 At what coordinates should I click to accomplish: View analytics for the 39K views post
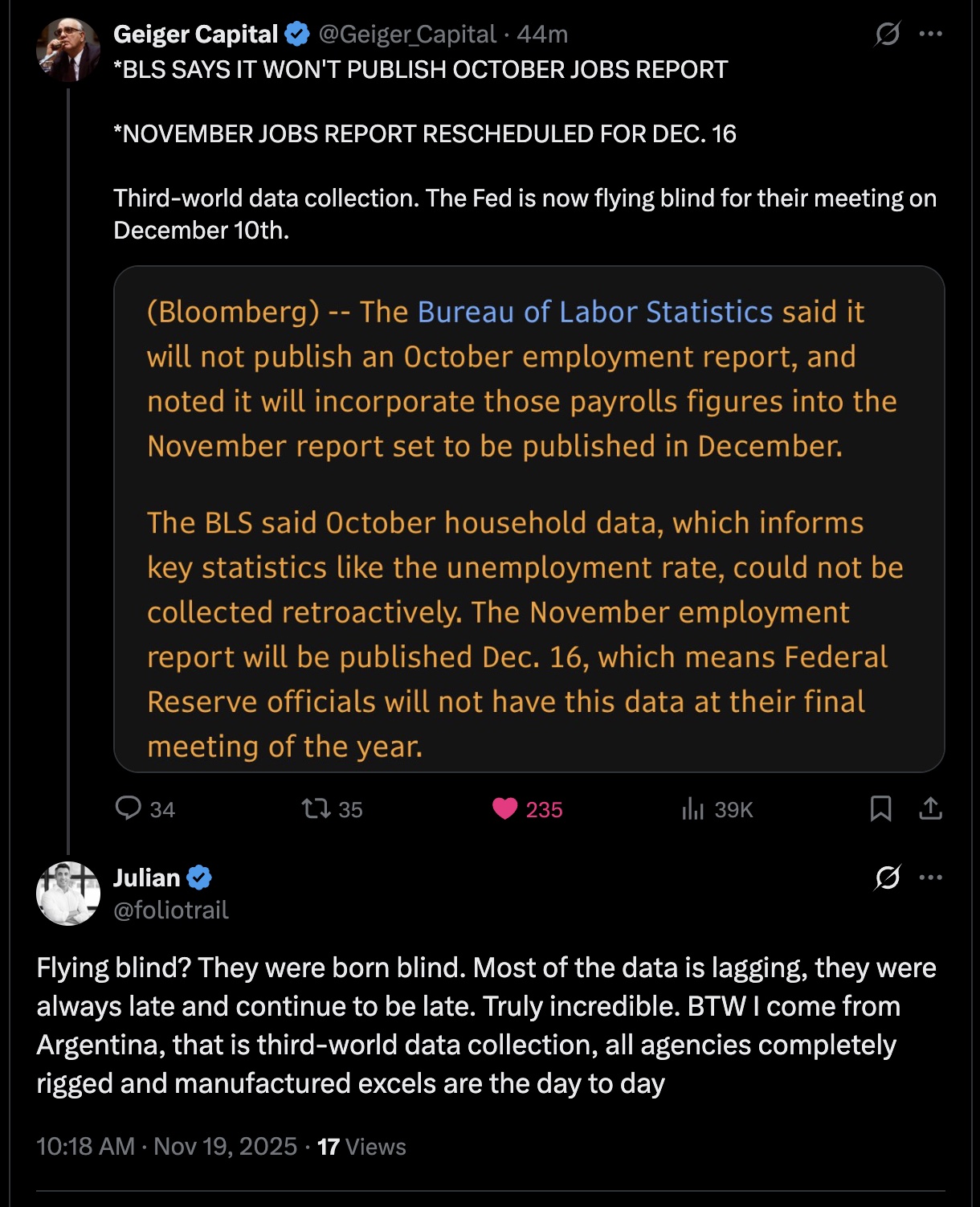[692, 808]
